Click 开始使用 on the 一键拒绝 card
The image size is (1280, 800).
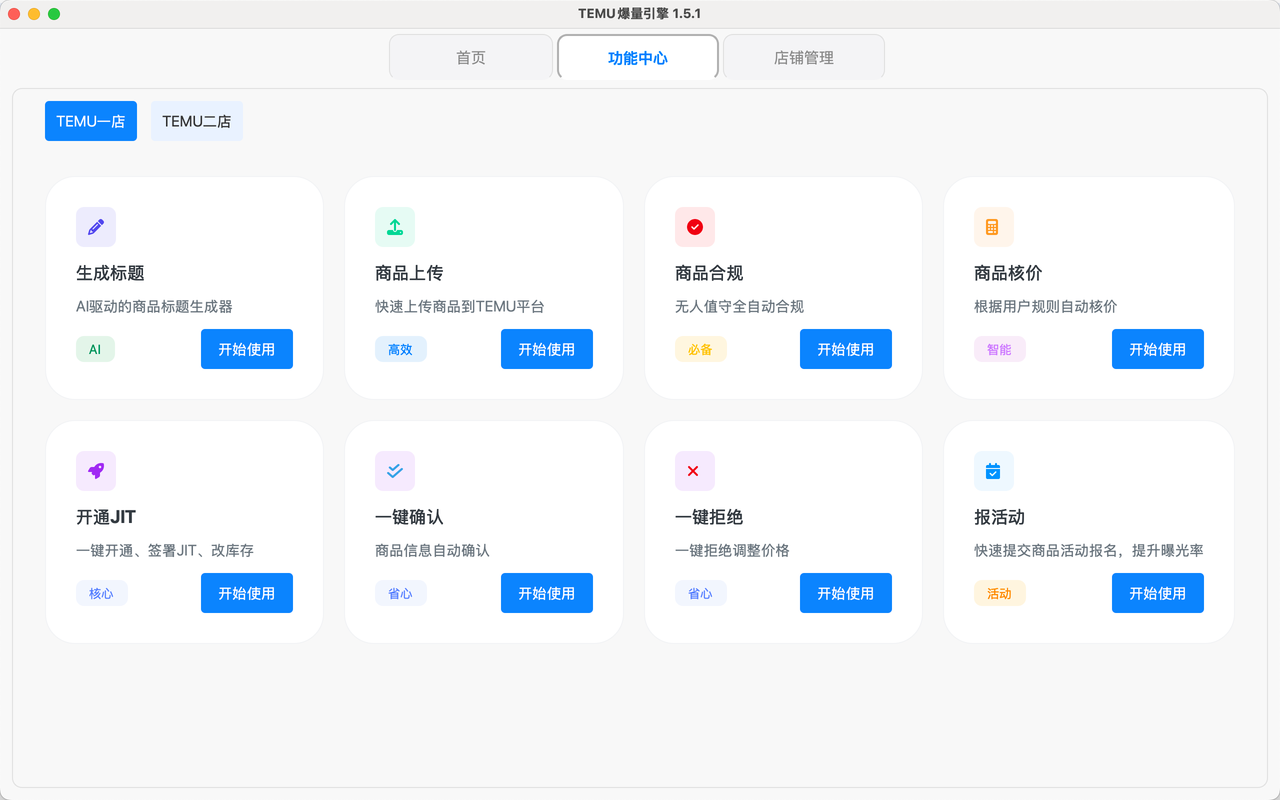(846, 593)
